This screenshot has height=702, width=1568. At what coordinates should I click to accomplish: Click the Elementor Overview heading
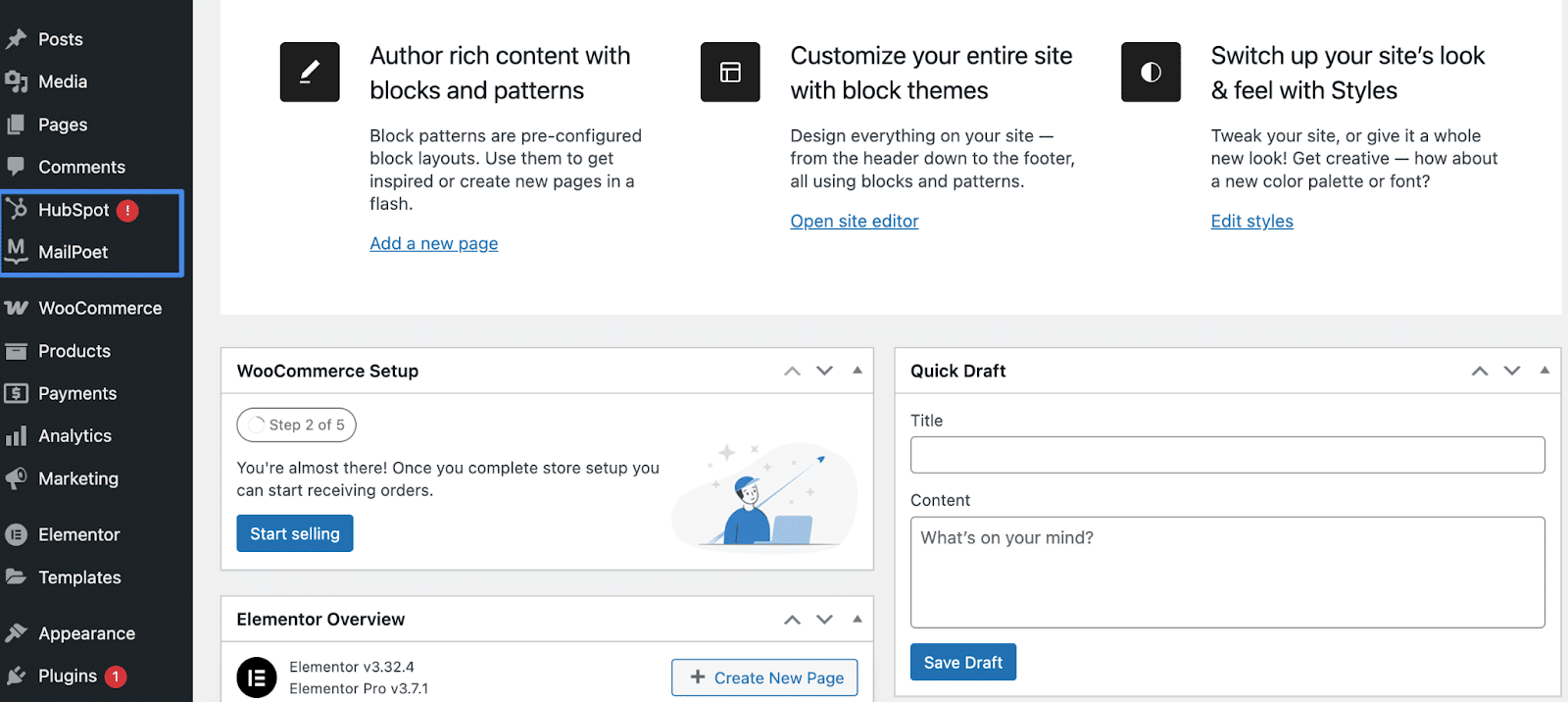tap(320, 620)
